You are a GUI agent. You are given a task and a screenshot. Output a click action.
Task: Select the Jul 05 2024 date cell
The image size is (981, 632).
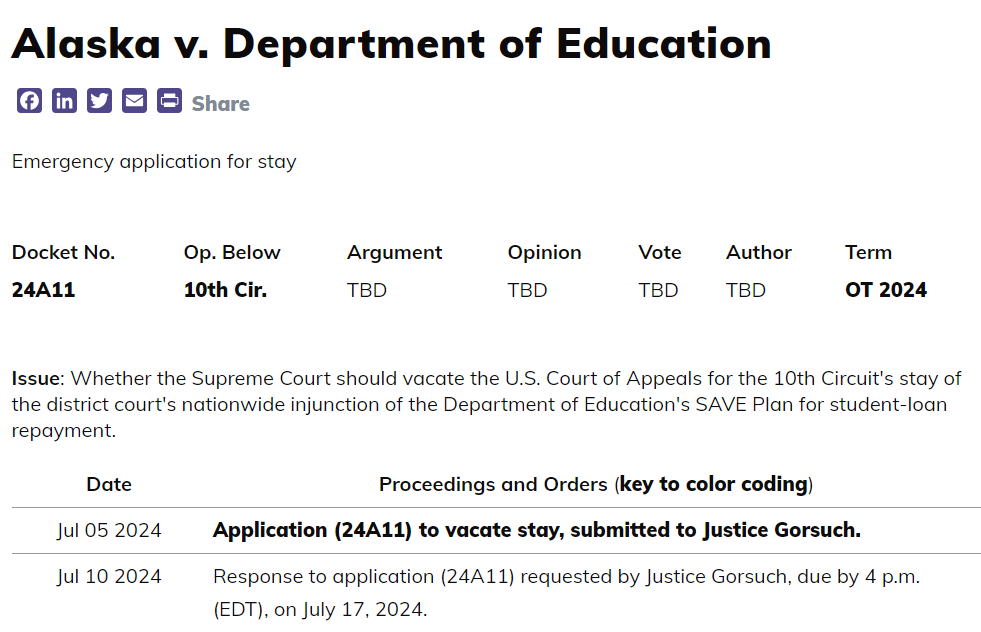109,530
